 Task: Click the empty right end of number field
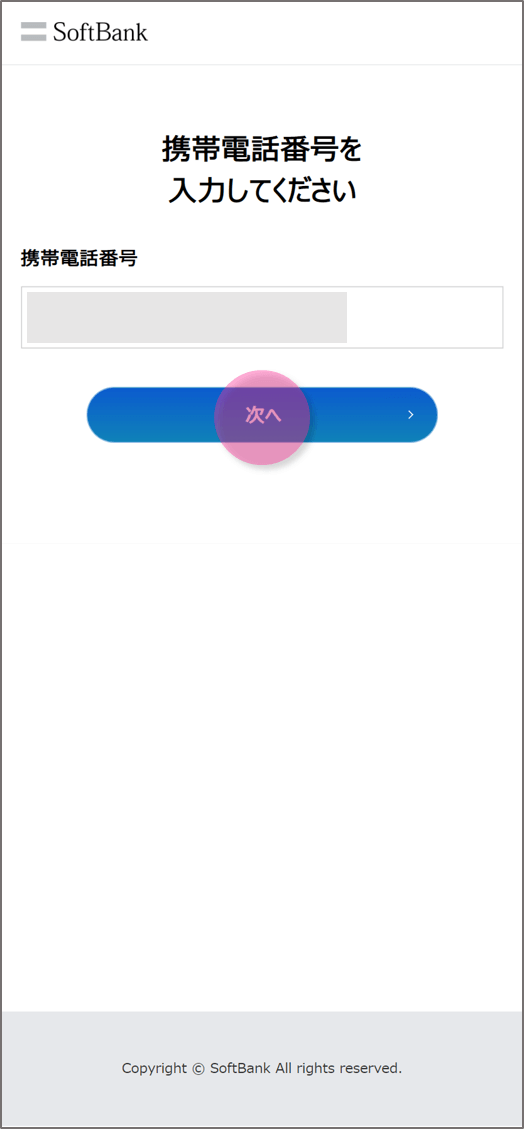click(x=423, y=318)
